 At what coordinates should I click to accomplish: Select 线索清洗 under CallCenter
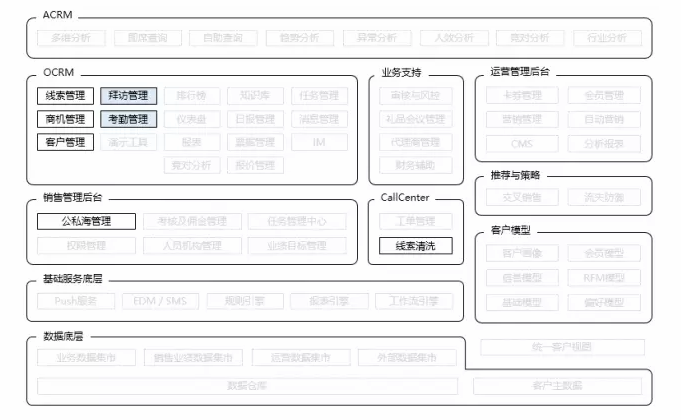point(415,245)
